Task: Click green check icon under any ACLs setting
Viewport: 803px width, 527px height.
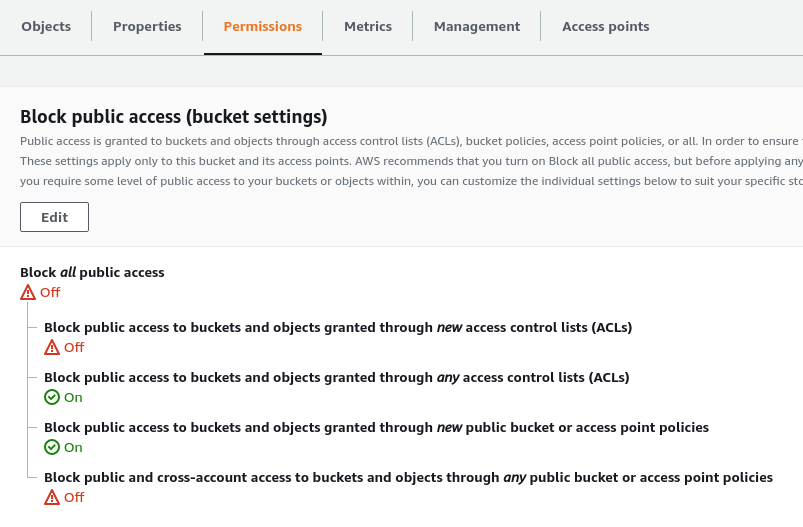Action: click(x=52, y=398)
